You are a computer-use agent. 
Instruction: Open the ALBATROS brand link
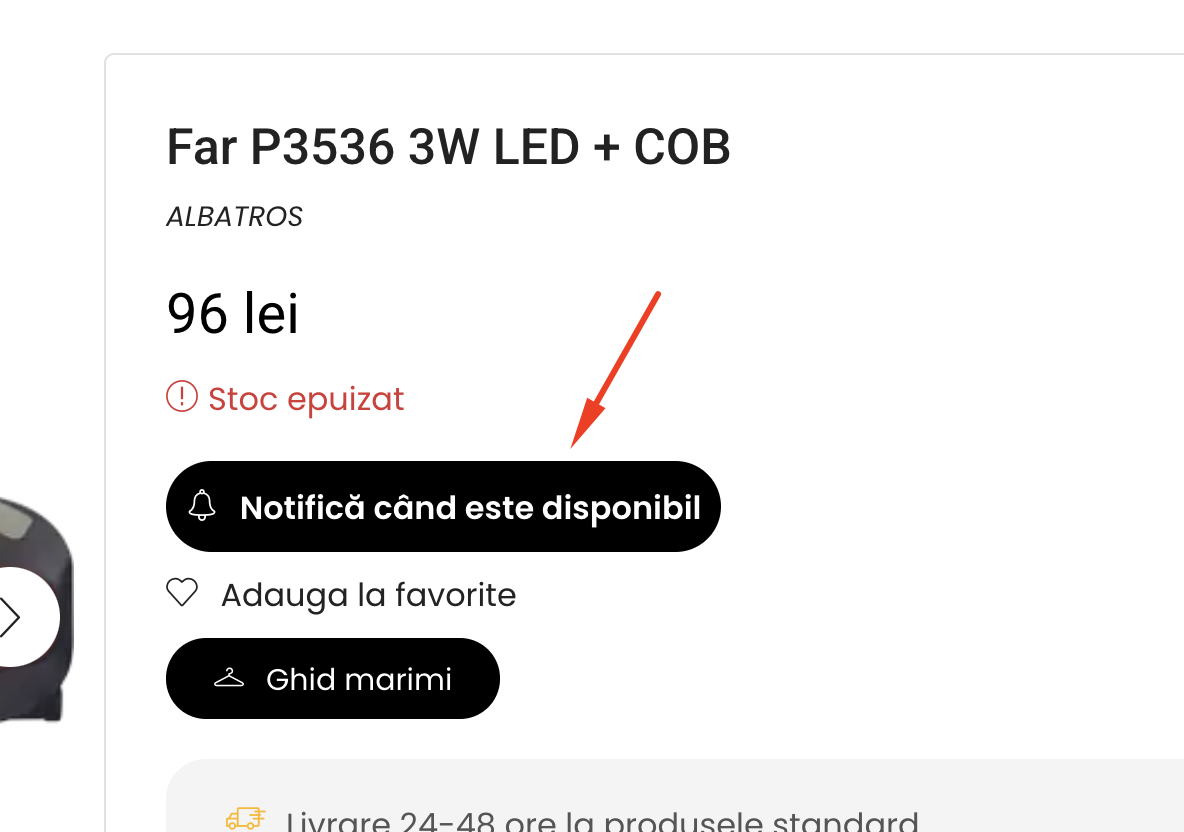[x=234, y=217]
